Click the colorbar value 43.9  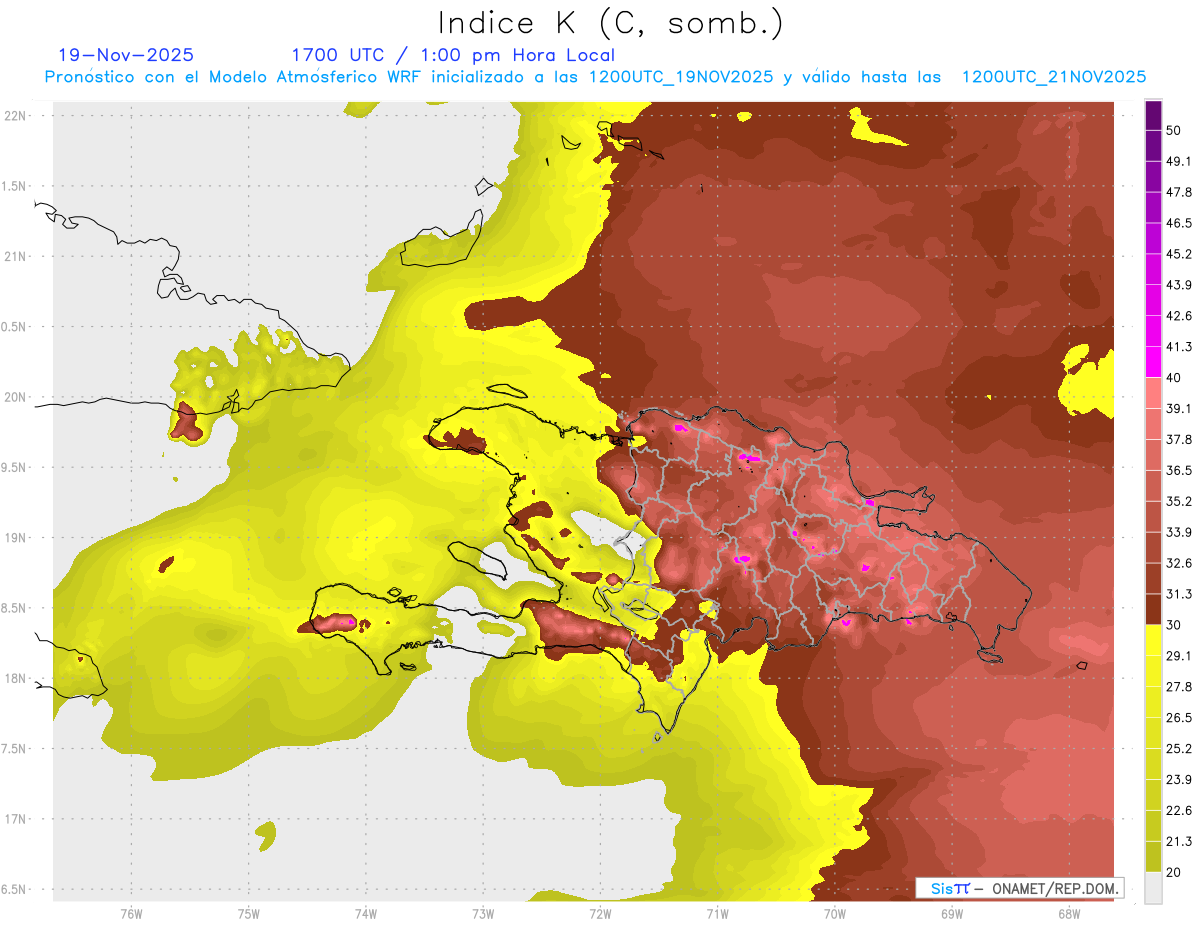pos(1179,285)
